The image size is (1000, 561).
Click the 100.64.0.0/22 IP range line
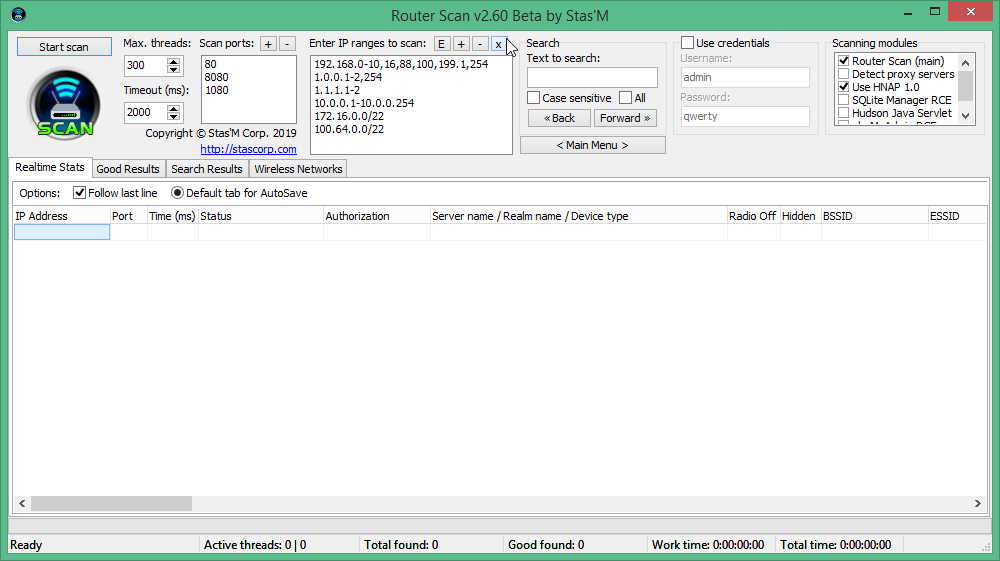(349, 129)
